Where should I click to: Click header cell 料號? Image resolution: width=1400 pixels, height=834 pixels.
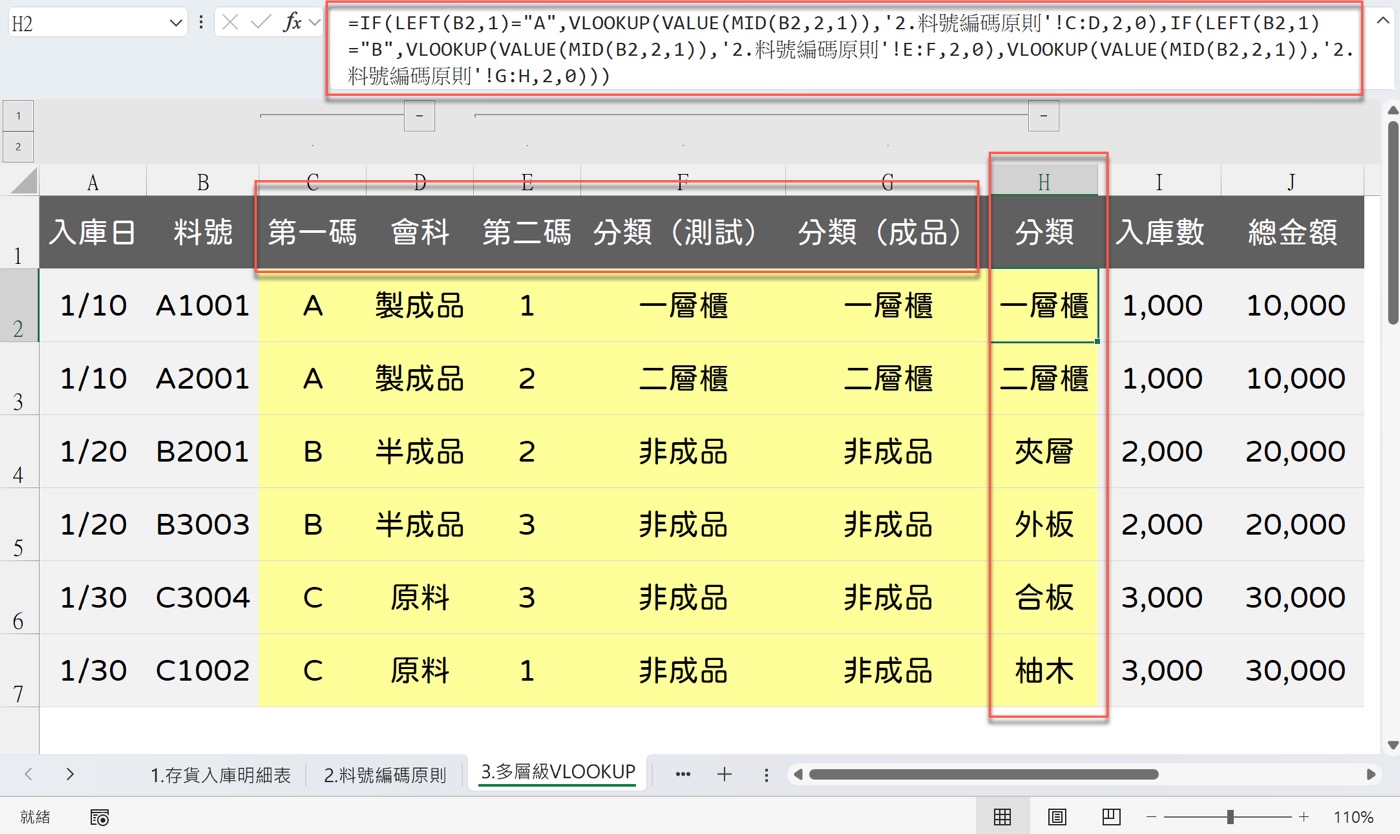[x=203, y=232]
